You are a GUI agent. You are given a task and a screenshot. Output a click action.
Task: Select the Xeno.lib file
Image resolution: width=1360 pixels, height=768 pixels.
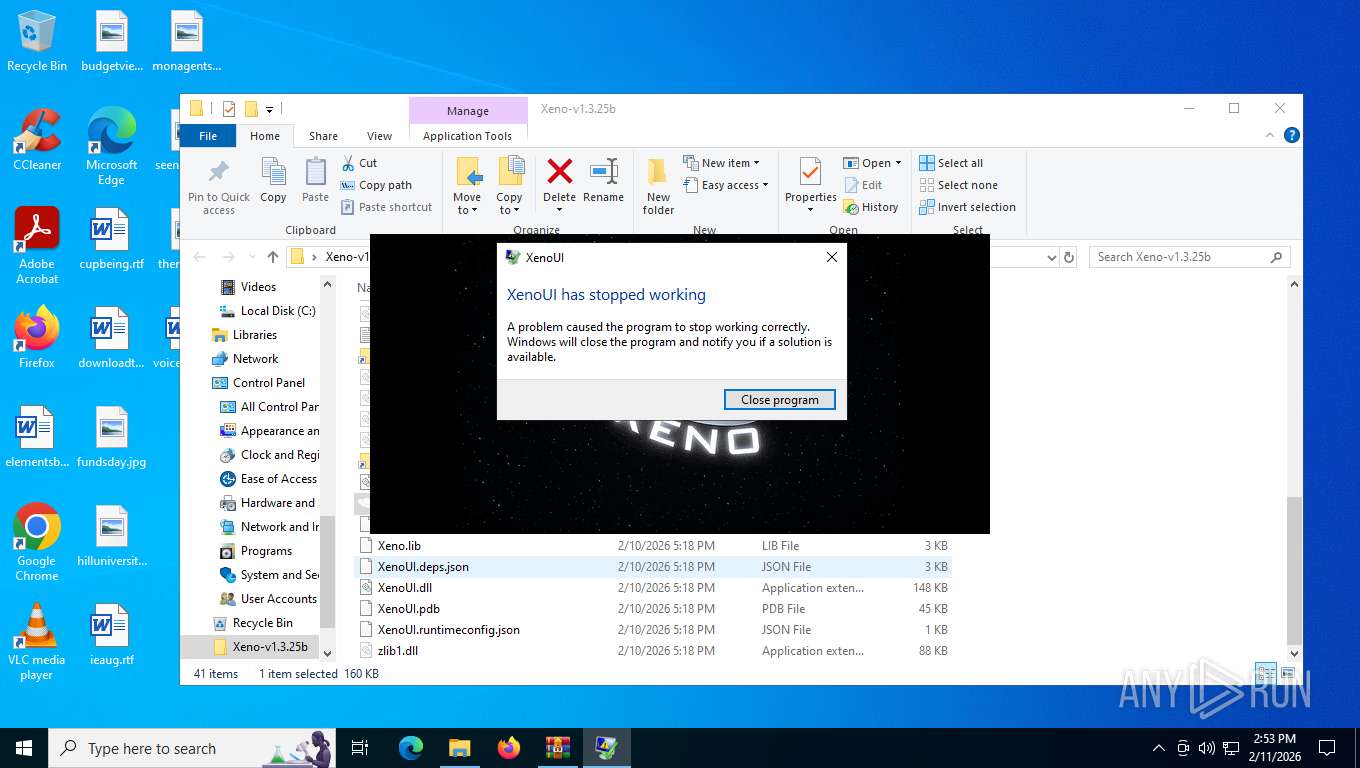[399, 546]
